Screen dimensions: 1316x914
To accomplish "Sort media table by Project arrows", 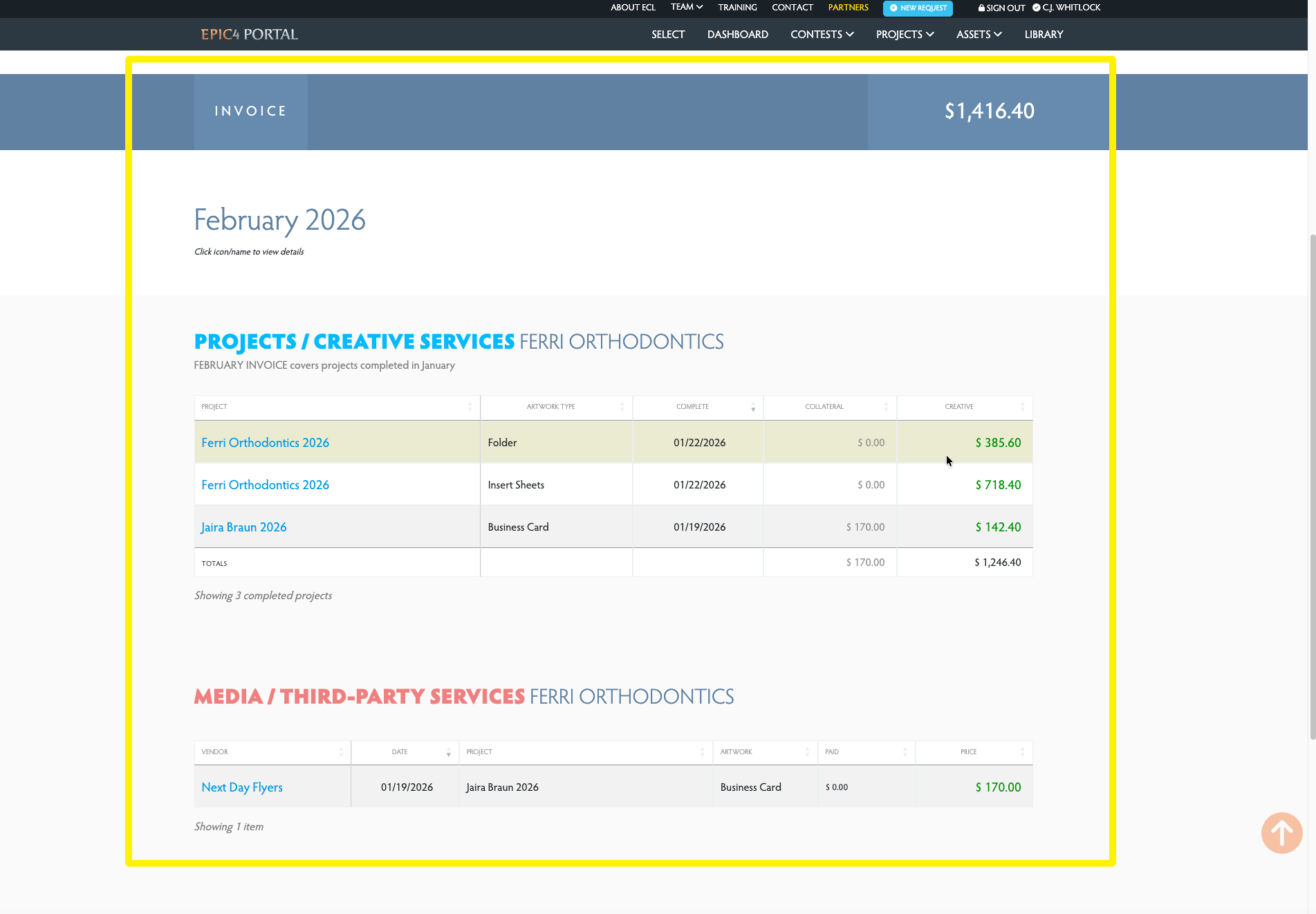I will 703,752.
